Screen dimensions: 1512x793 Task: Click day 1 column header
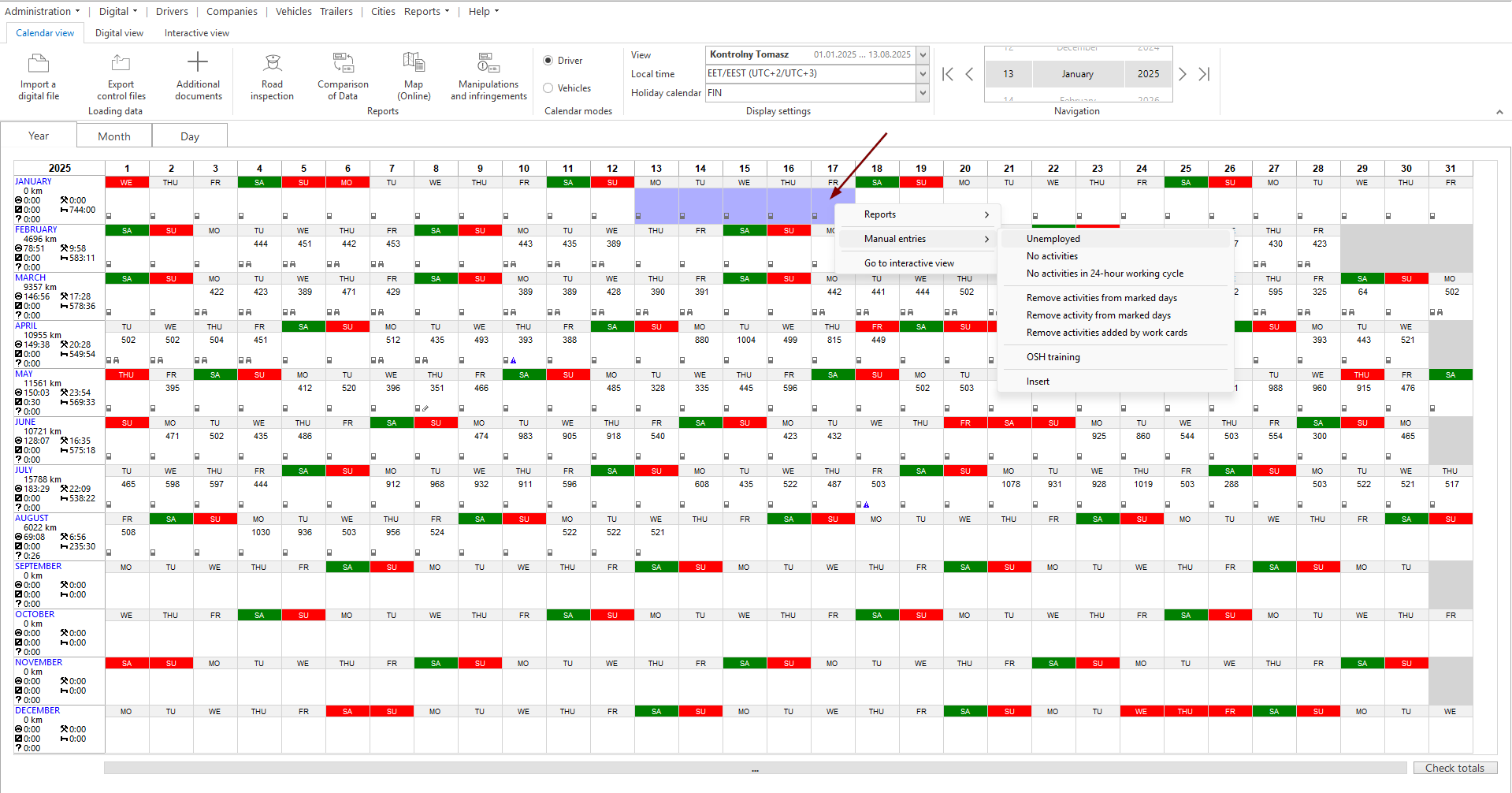[x=127, y=169]
